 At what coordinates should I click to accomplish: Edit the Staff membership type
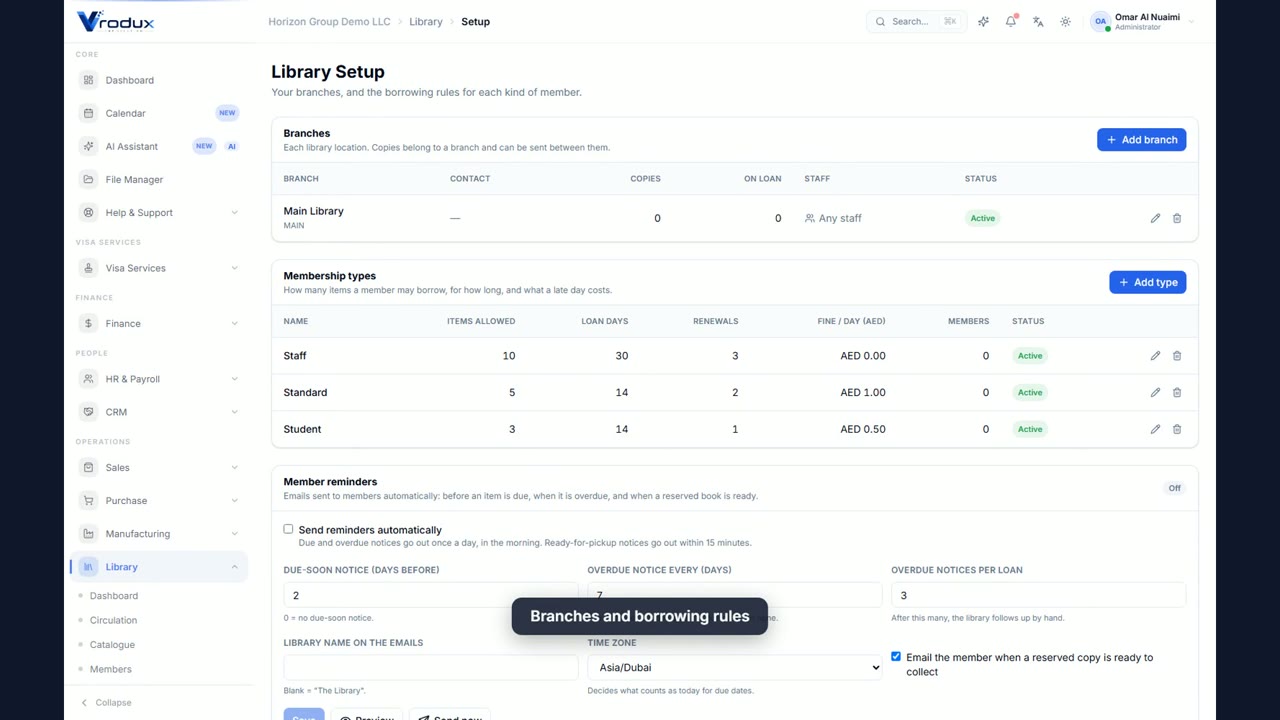point(1155,356)
